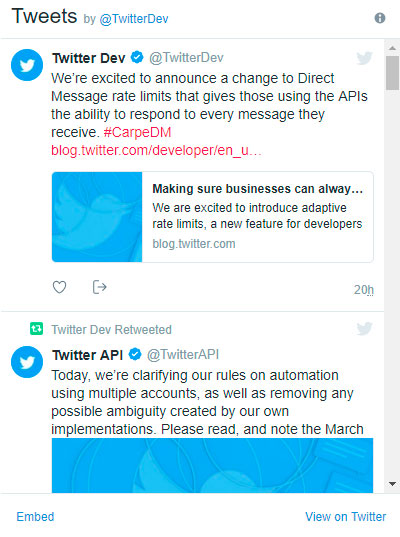Click the timeline scrollbar down arrow
Viewport: 400px width, 537px height.
[392, 484]
